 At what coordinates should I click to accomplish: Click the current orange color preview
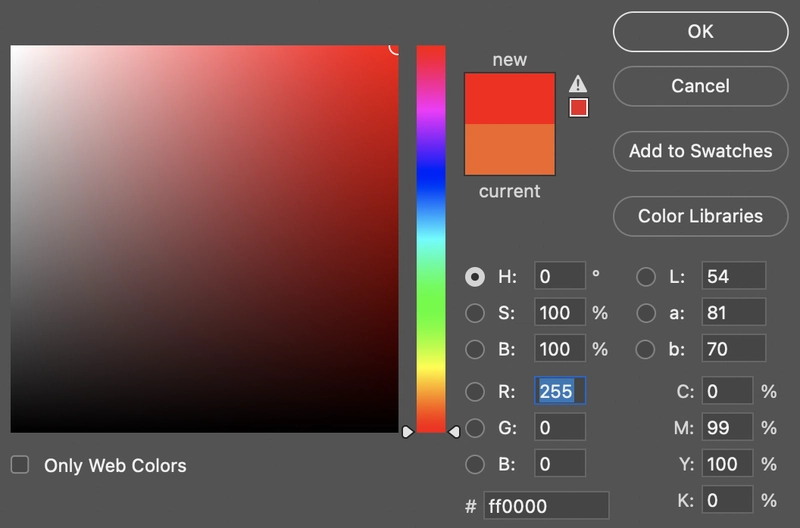coord(510,149)
